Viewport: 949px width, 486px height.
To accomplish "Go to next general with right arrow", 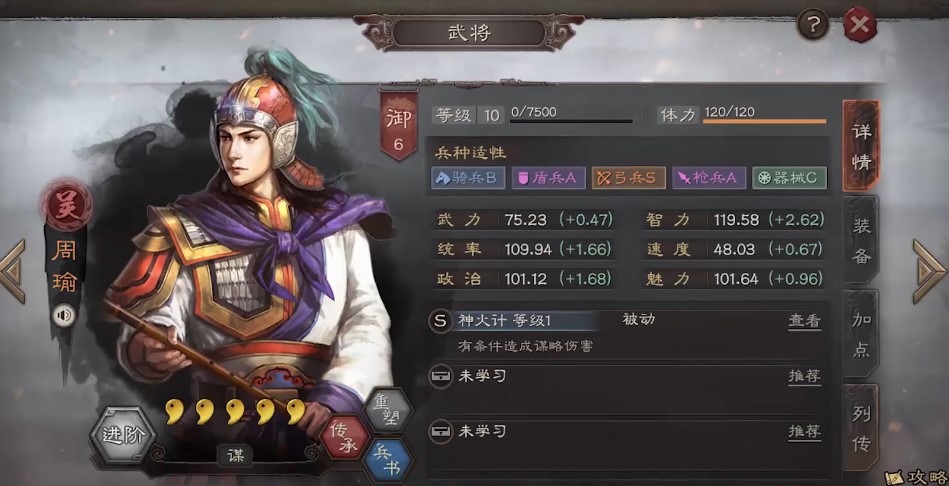I will (x=930, y=271).
